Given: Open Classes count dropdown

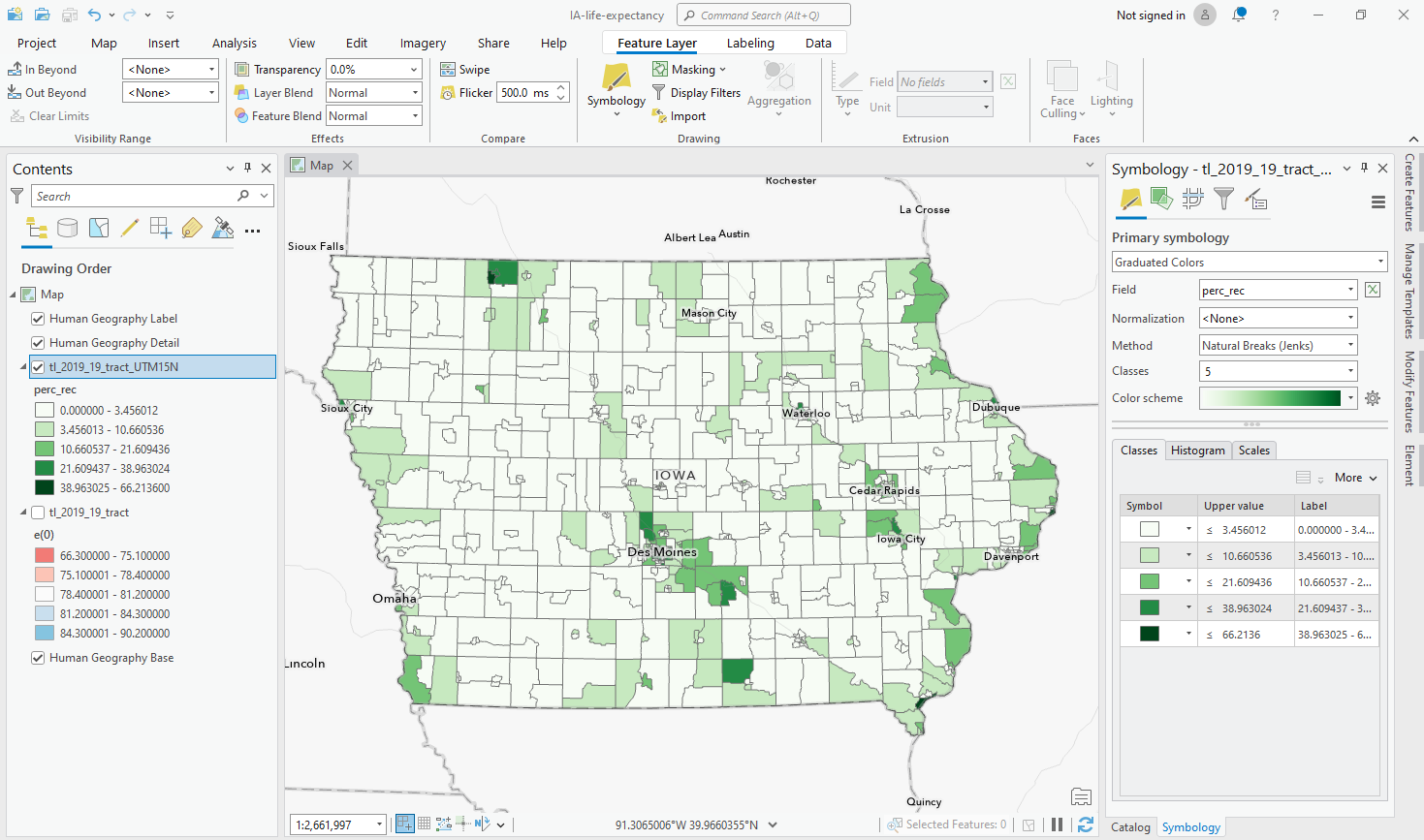Looking at the screenshot, I should (1279, 372).
